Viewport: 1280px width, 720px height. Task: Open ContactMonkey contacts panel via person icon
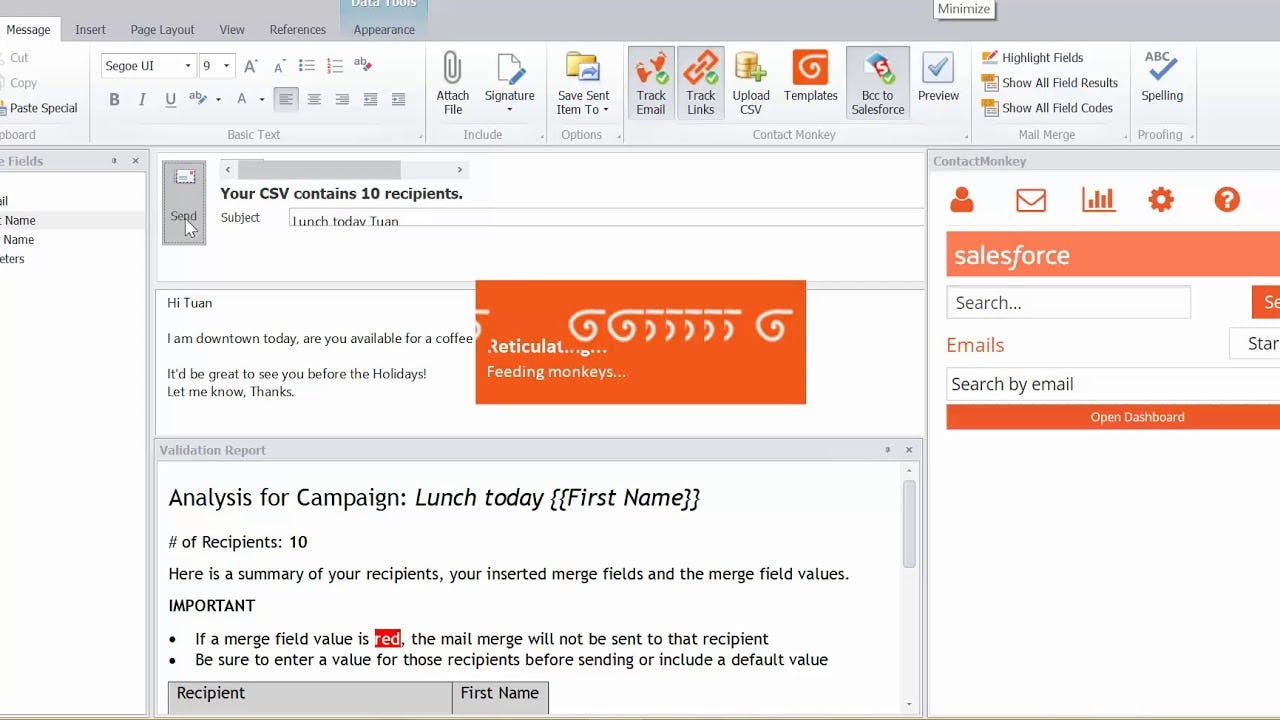point(961,199)
